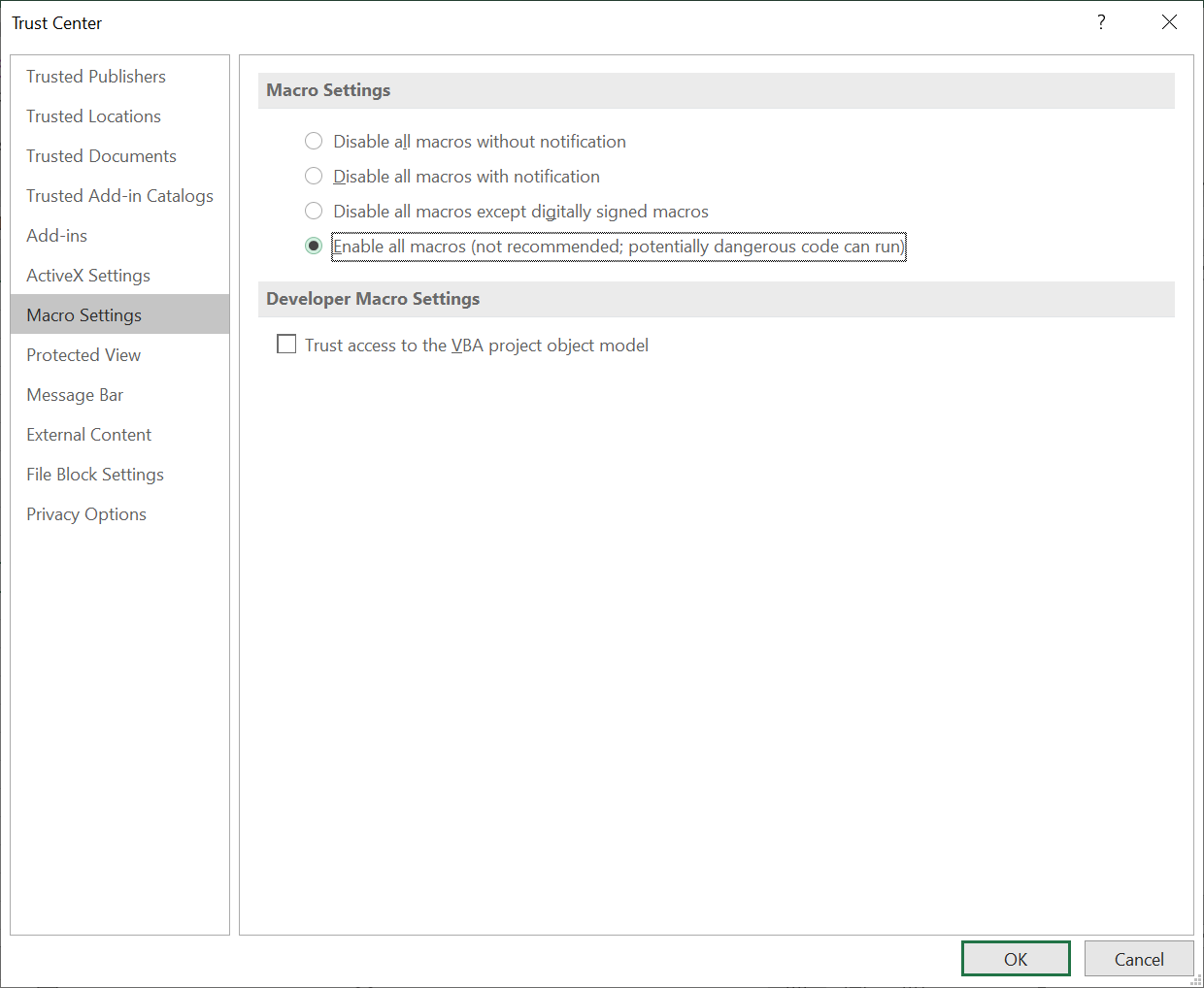Show ActiveX Settings
Screen dimensions: 1204x988
pyautogui.click(x=119, y=276)
